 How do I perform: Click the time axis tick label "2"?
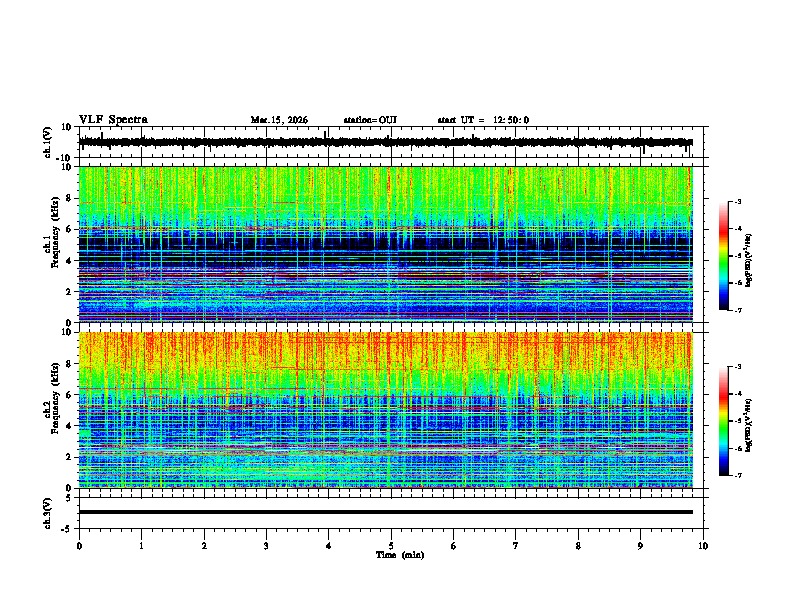pyautogui.click(x=204, y=546)
